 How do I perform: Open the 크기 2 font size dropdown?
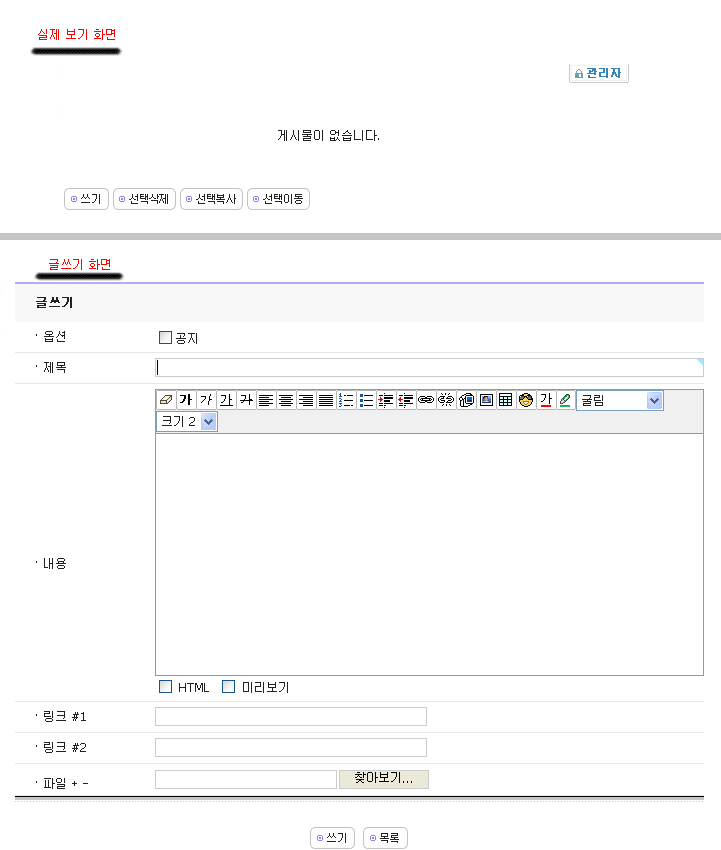click(187, 421)
